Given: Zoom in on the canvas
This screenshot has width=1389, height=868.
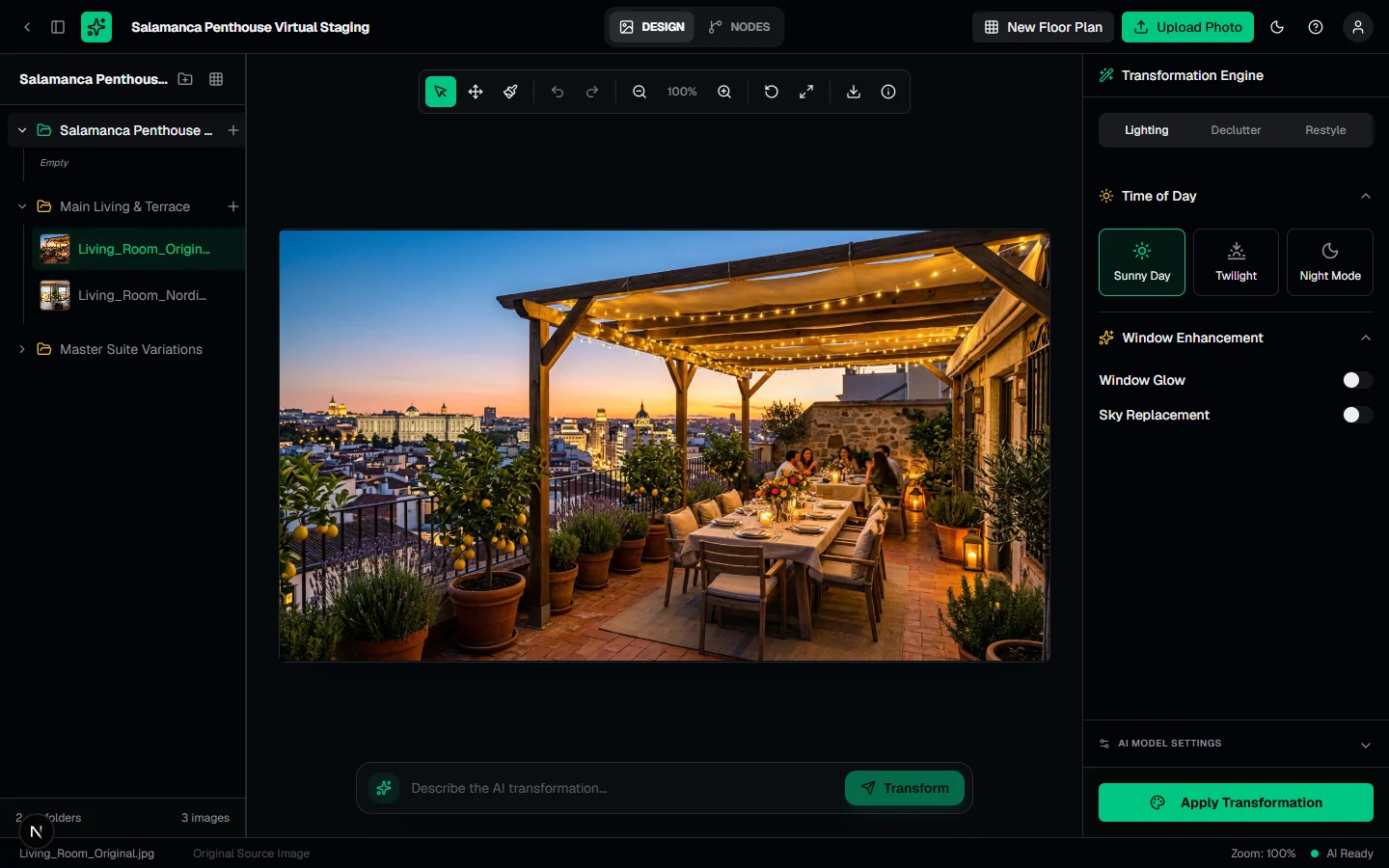Looking at the screenshot, I should 724,92.
